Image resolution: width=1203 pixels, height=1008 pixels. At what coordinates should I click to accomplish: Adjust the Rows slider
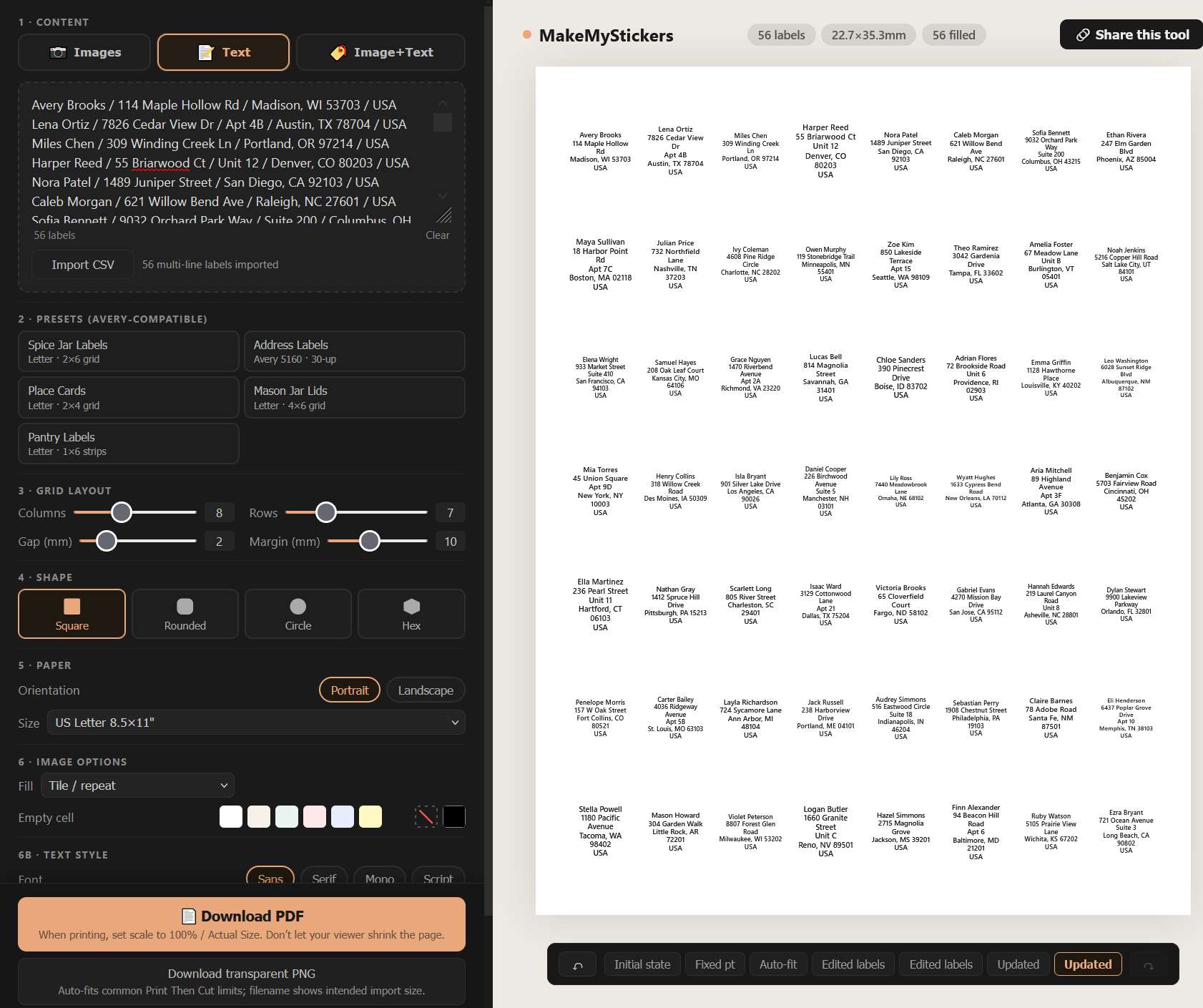coord(356,512)
